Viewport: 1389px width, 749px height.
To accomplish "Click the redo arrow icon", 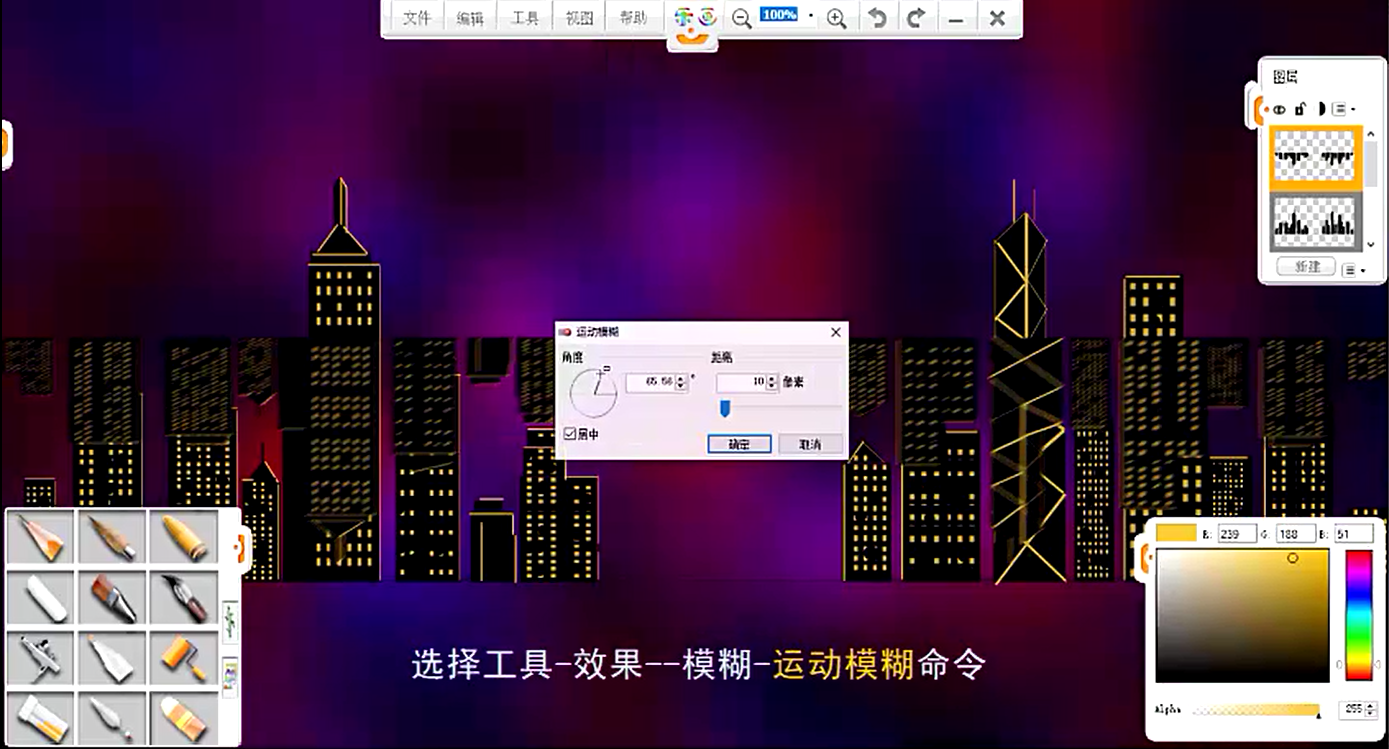I will tap(916, 19).
